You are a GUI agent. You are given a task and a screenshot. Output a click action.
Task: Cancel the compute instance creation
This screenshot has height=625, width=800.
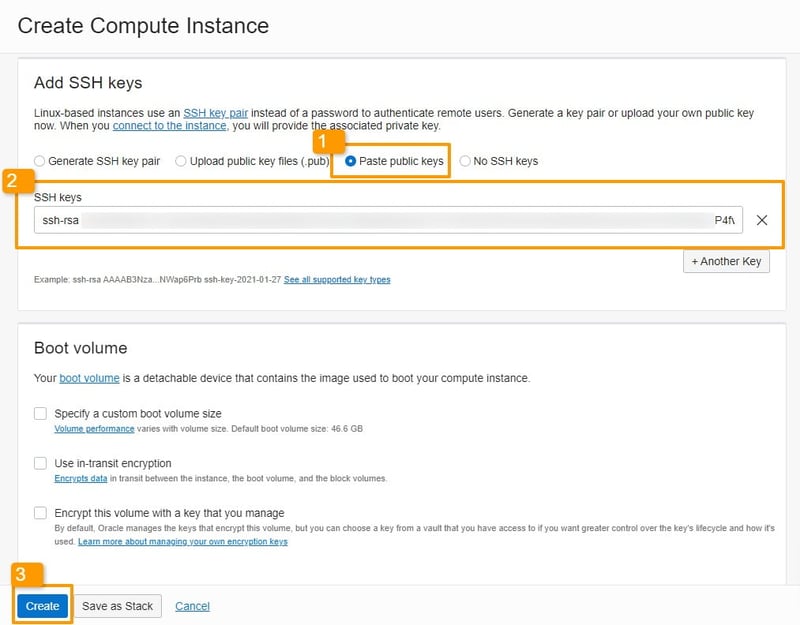point(191,605)
